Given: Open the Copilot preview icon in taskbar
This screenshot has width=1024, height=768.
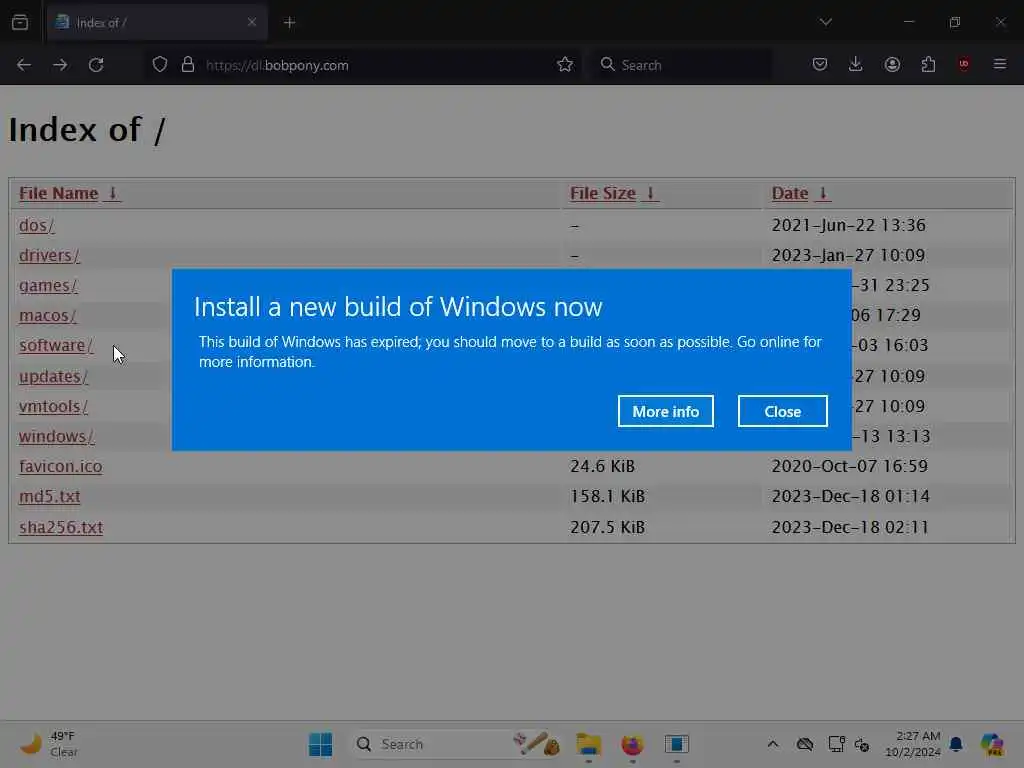Looking at the screenshot, I should [x=992, y=744].
